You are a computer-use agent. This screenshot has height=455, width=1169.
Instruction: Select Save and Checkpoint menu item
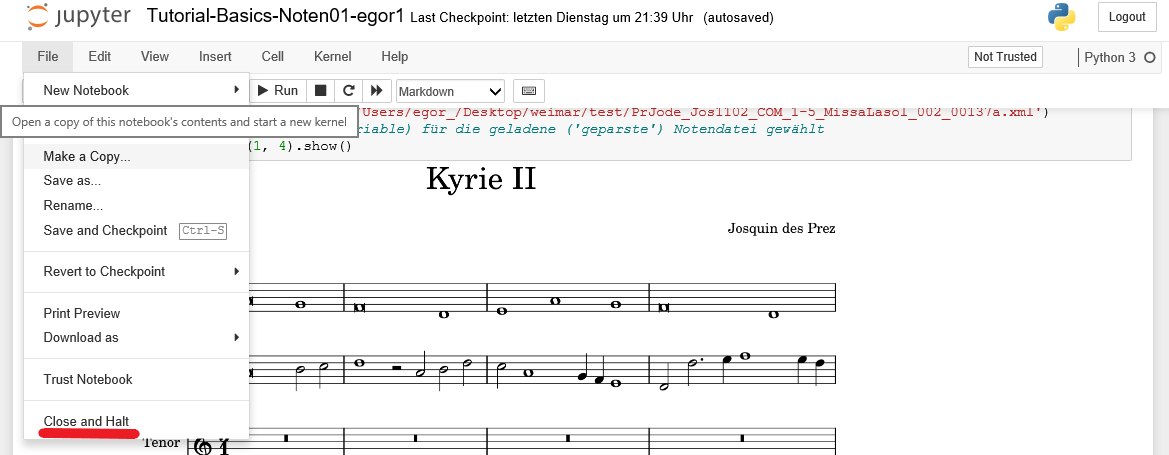105,231
